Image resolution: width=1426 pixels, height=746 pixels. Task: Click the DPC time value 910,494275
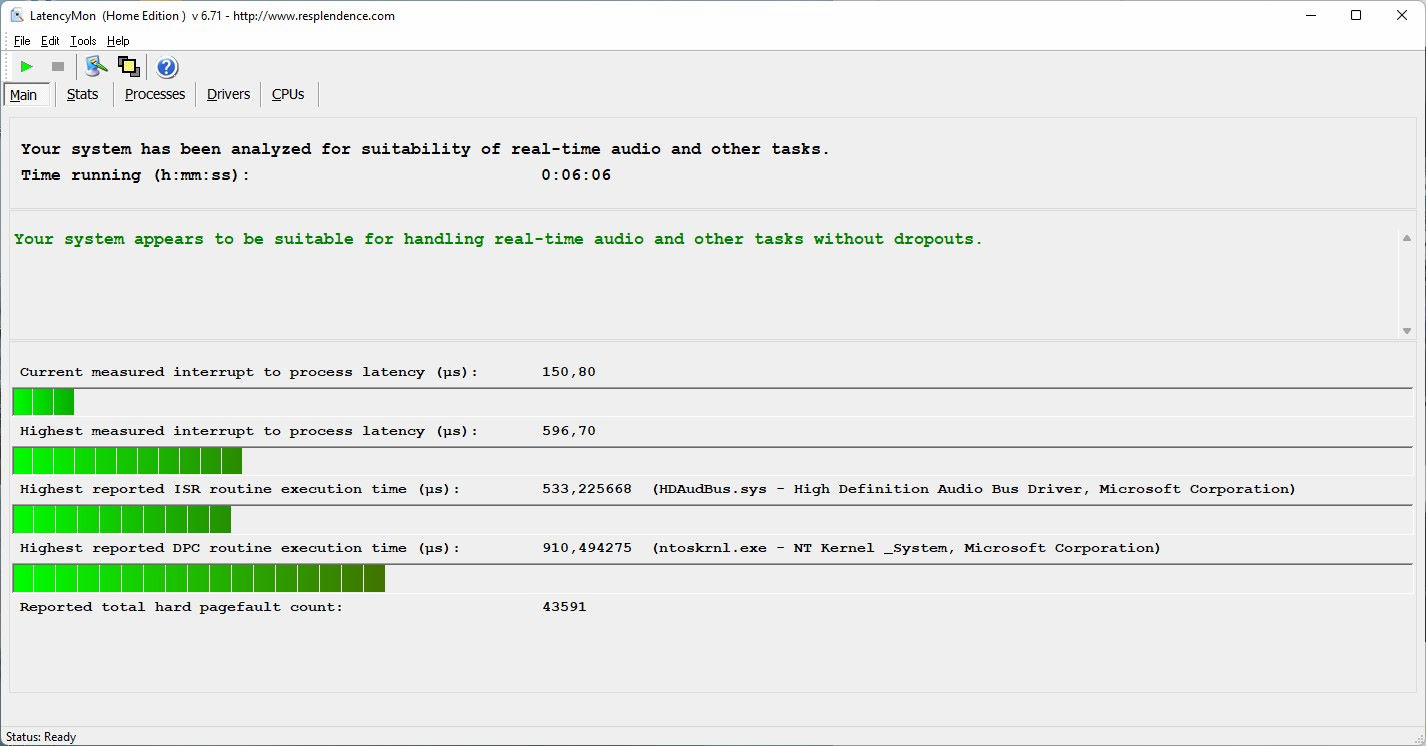tap(586, 548)
